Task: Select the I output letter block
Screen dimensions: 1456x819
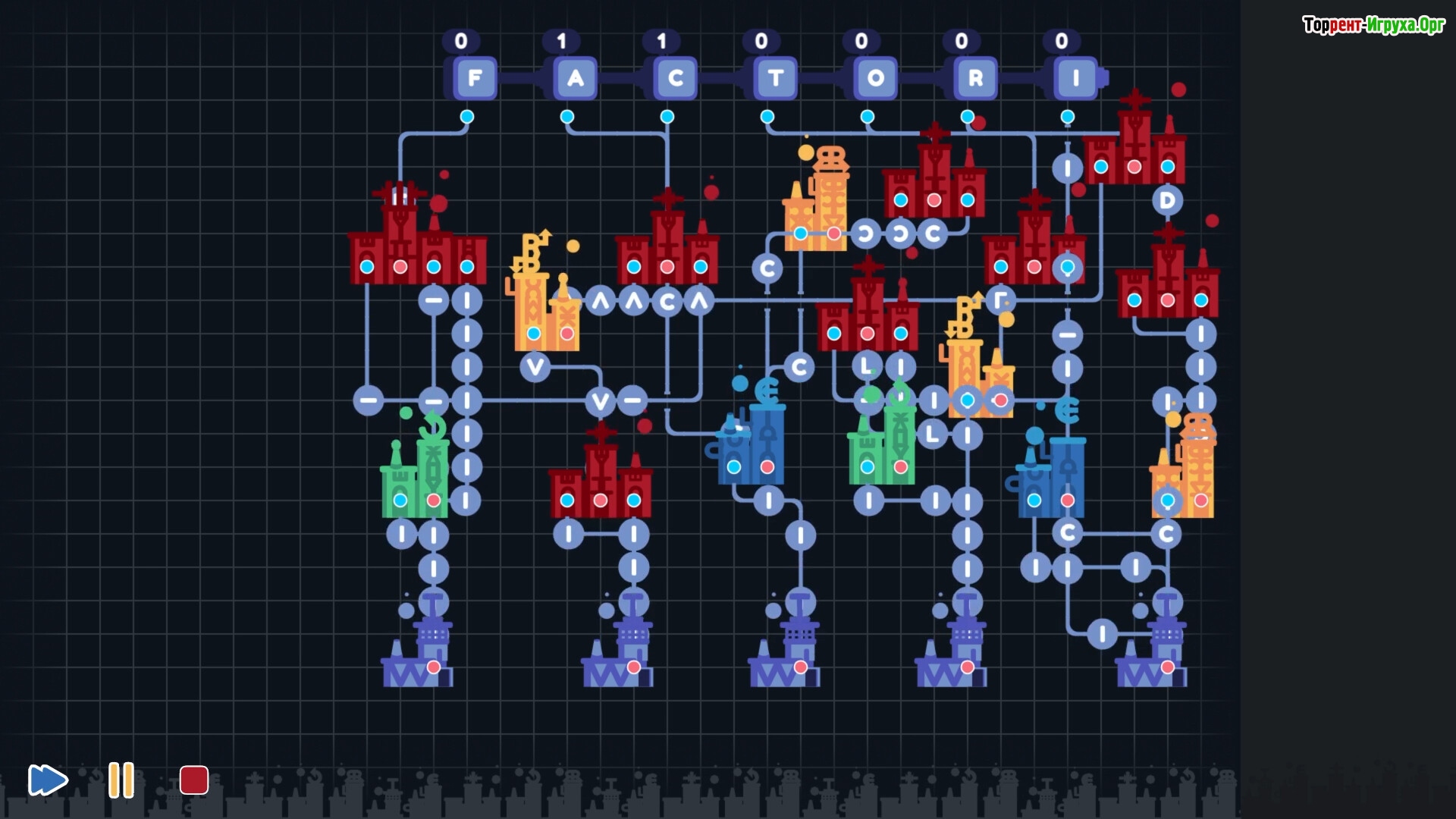Action: 1076,78
